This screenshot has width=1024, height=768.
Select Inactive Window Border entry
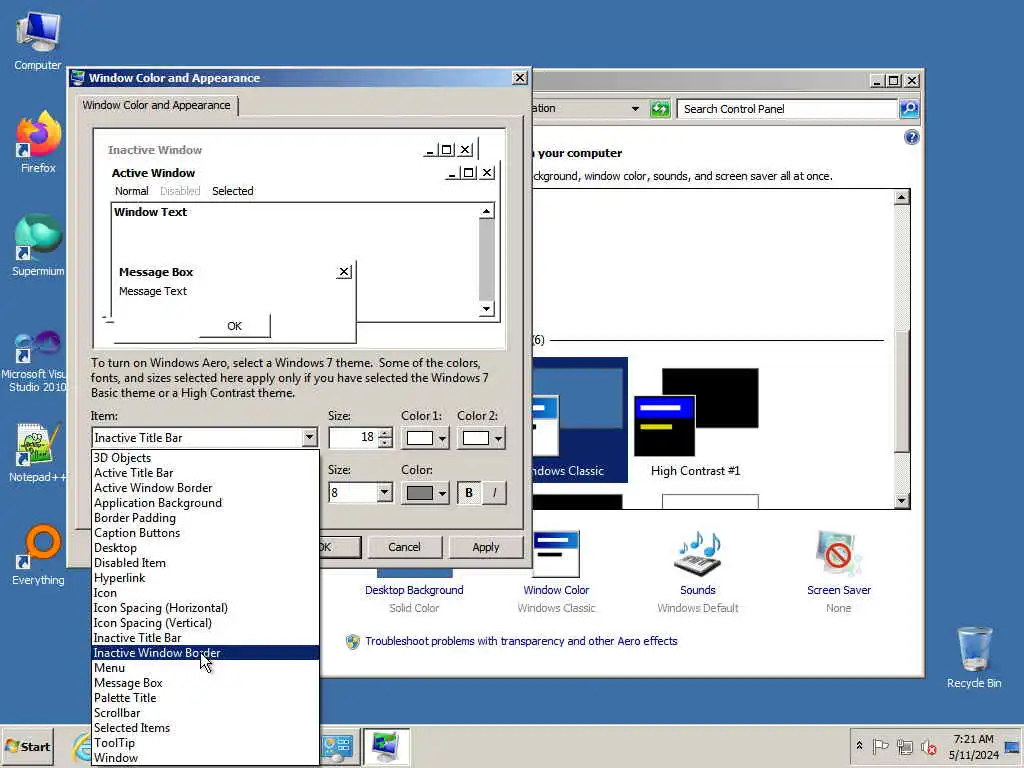click(x=205, y=653)
